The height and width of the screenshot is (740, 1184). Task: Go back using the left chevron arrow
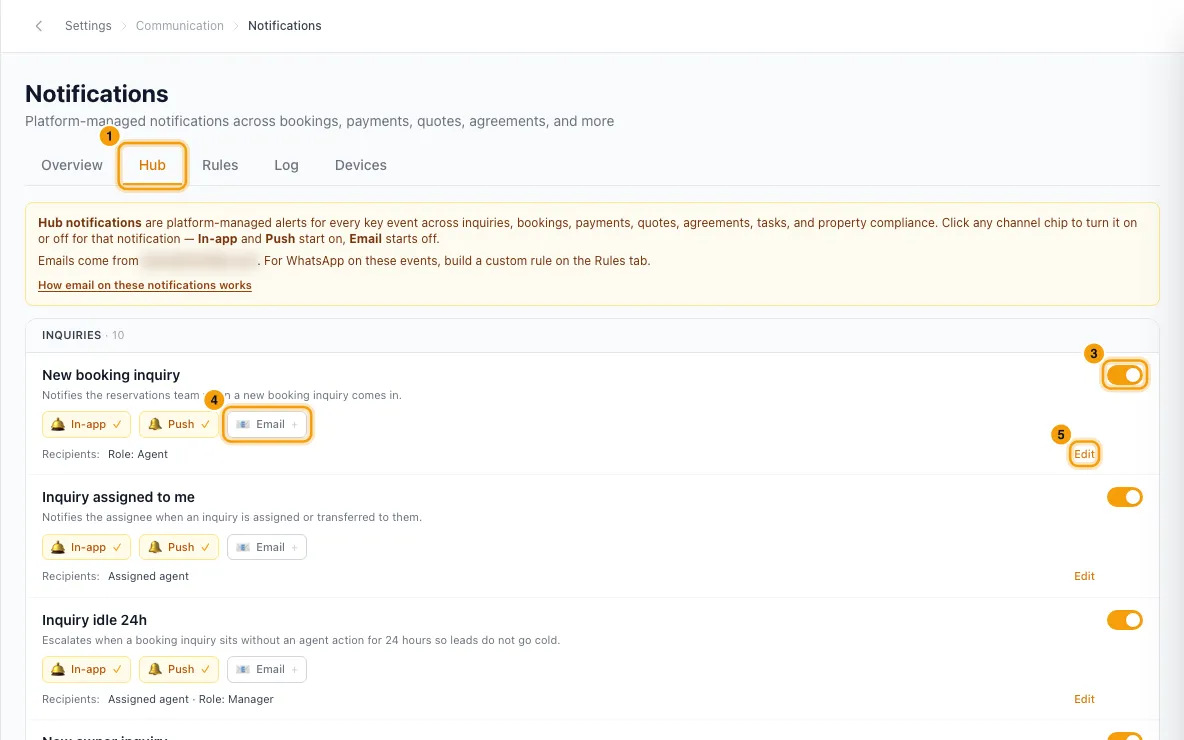coord(39,26)
